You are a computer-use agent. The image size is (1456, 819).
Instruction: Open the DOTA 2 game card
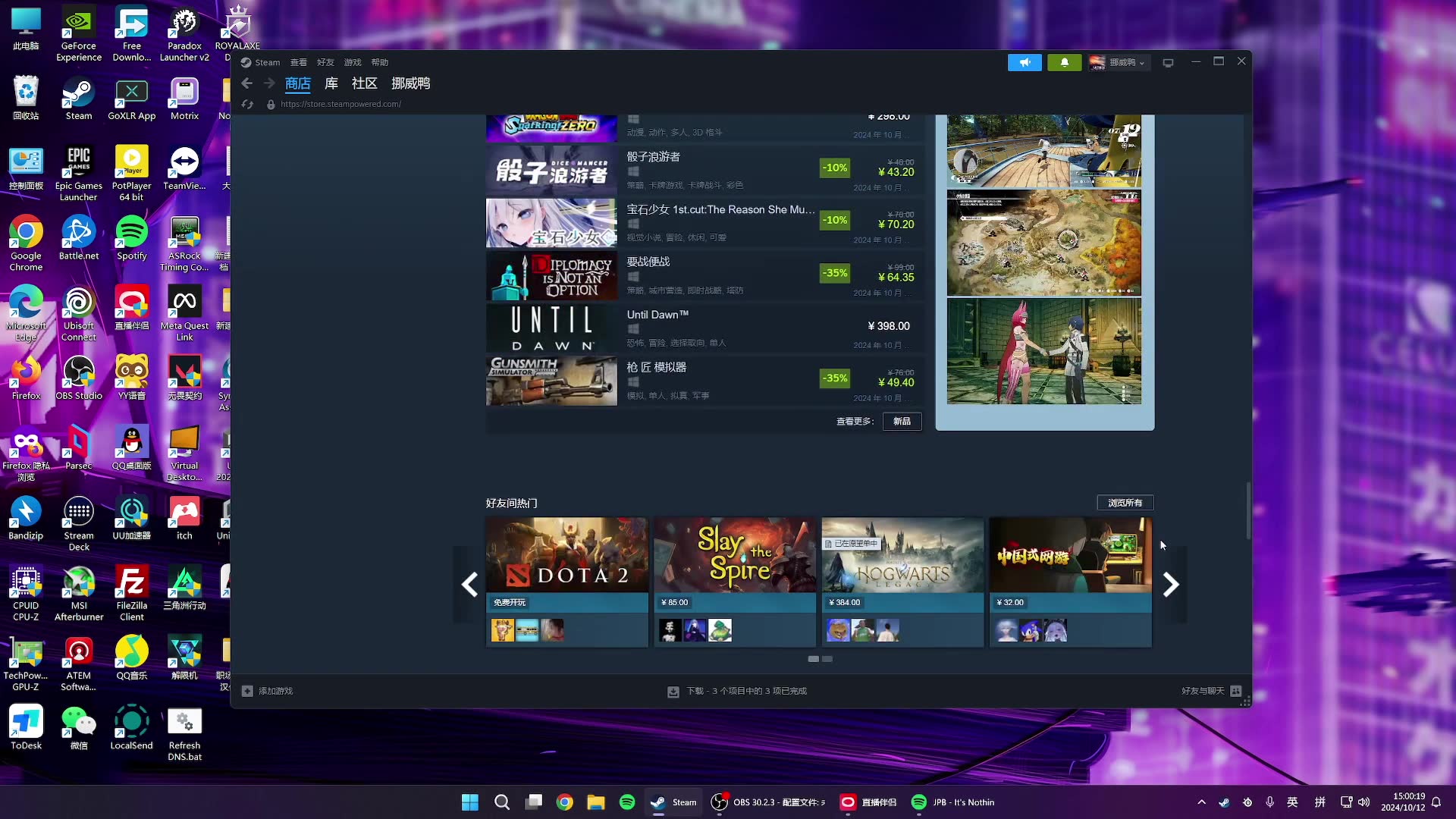[x=566, y=582]
